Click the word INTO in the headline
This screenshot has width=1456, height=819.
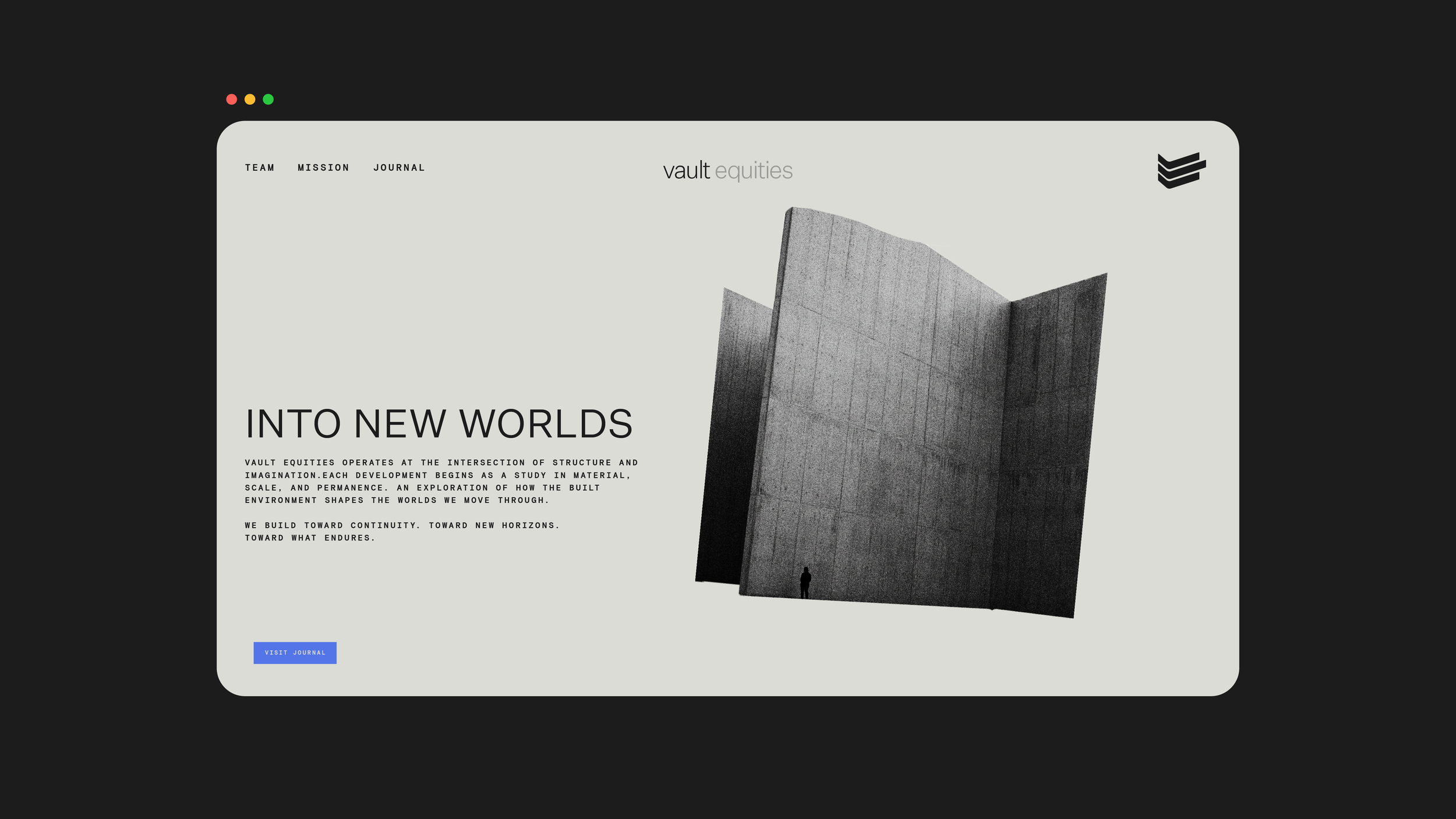[293, 423]
